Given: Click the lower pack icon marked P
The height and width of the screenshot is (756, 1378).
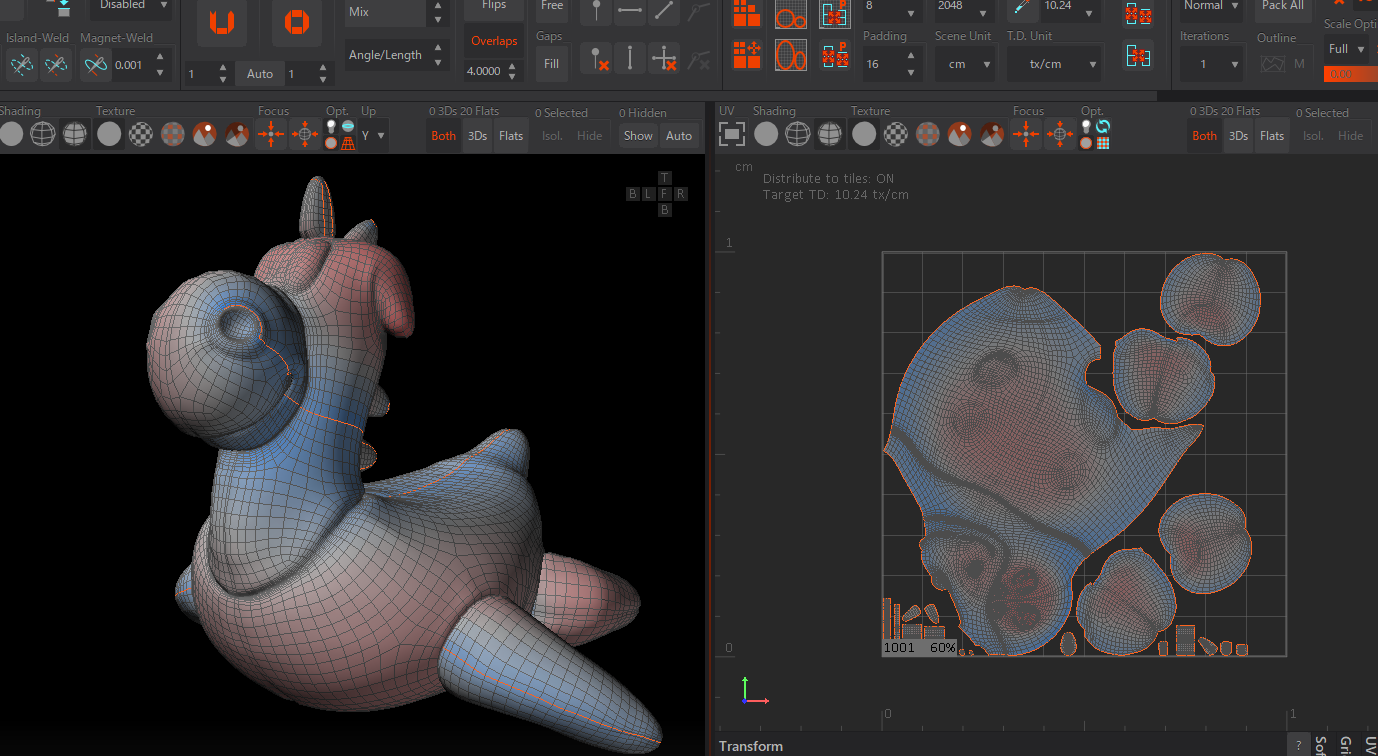Looking at the screenshot, I should (835, 54).
